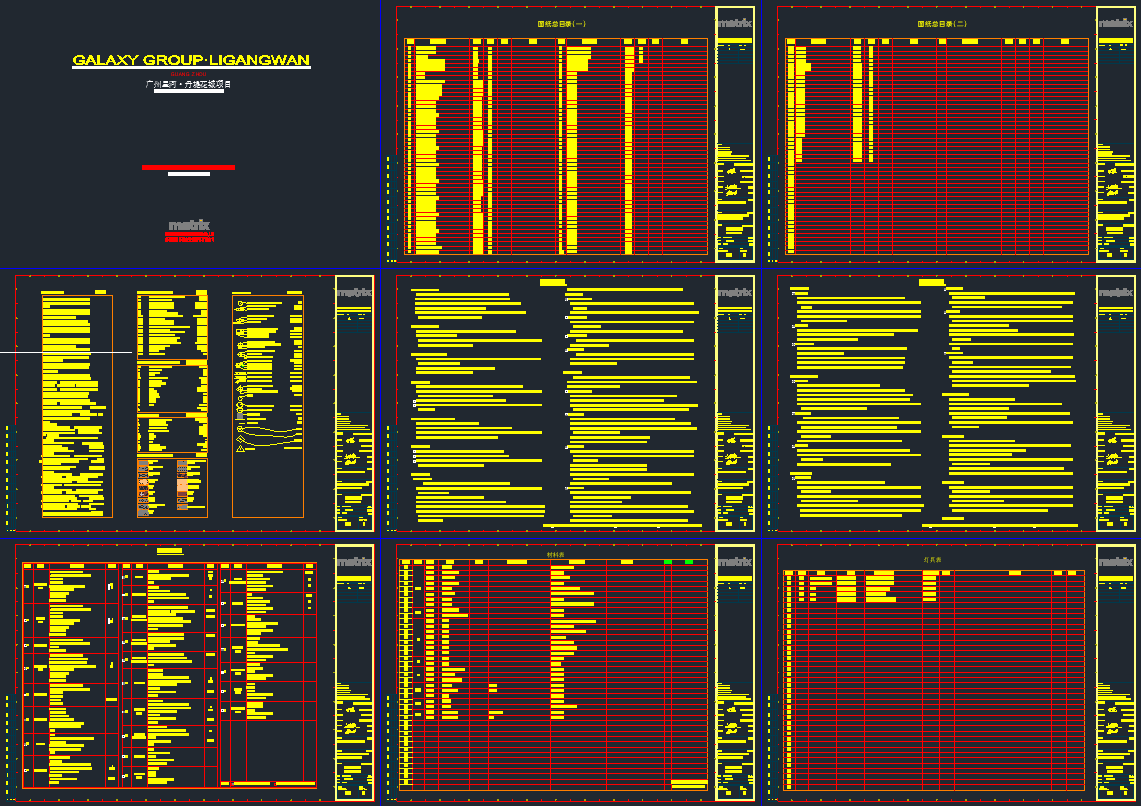Click the red text below the cover matrix logo

[189, 237]
